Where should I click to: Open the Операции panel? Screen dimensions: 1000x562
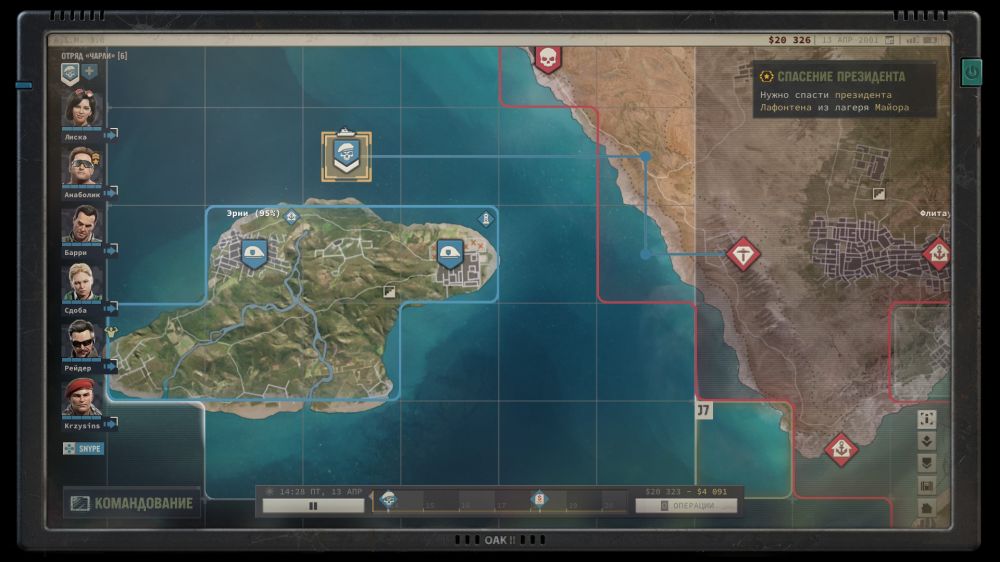click(x=685, y=506)
